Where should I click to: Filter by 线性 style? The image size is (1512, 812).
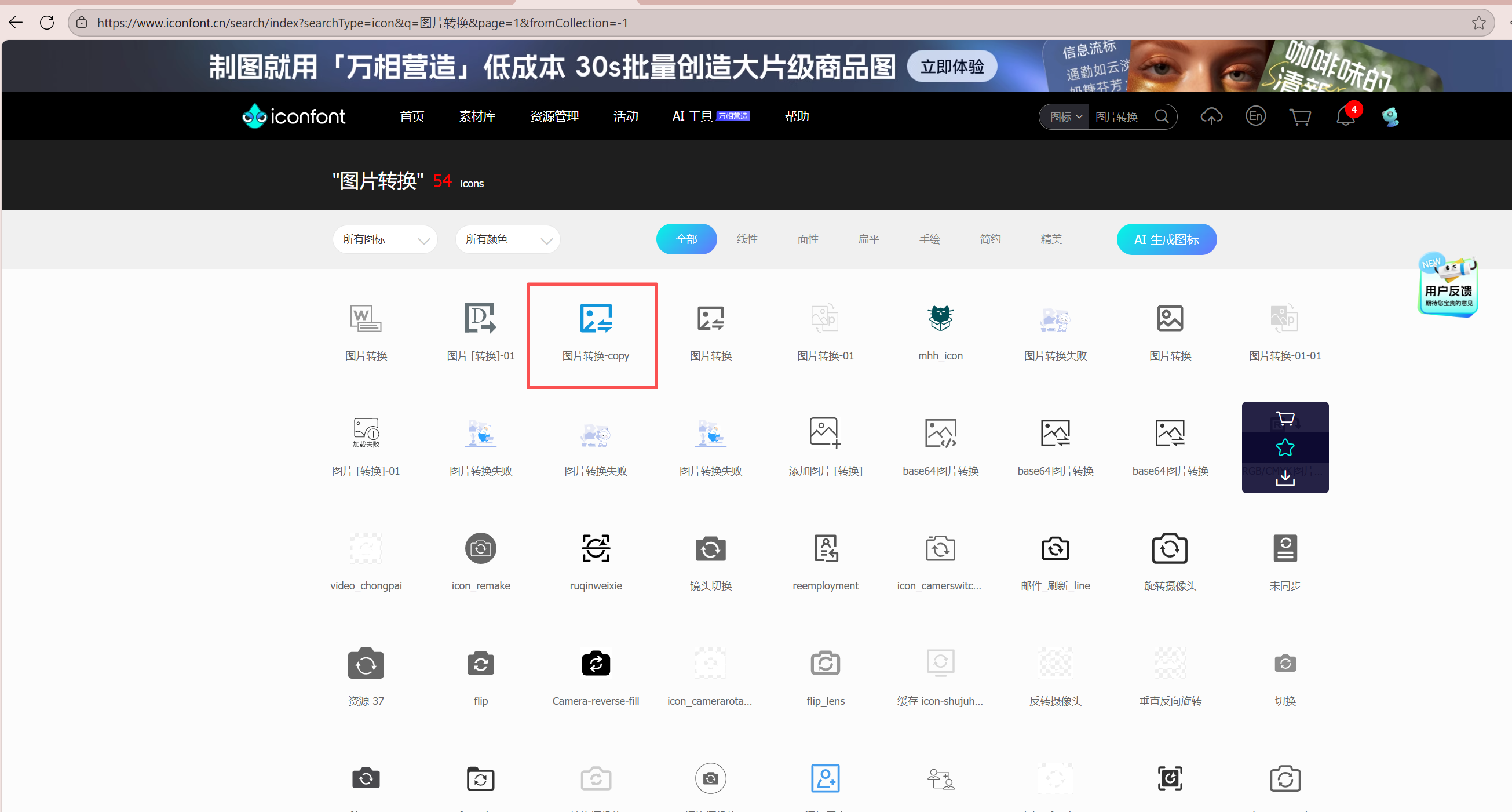(747, 239)
